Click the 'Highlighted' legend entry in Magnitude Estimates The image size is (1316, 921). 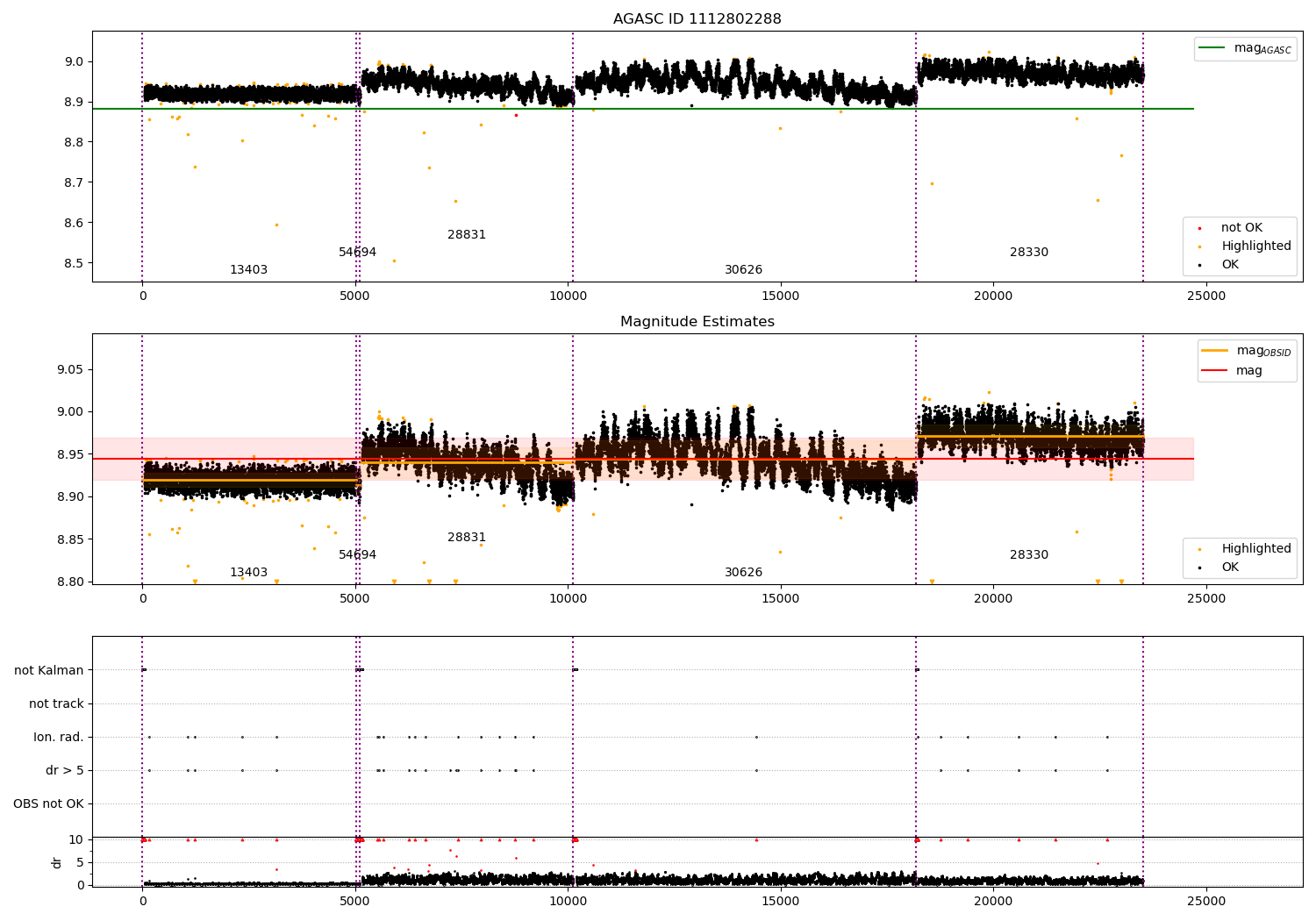[x=1256, y=549]
